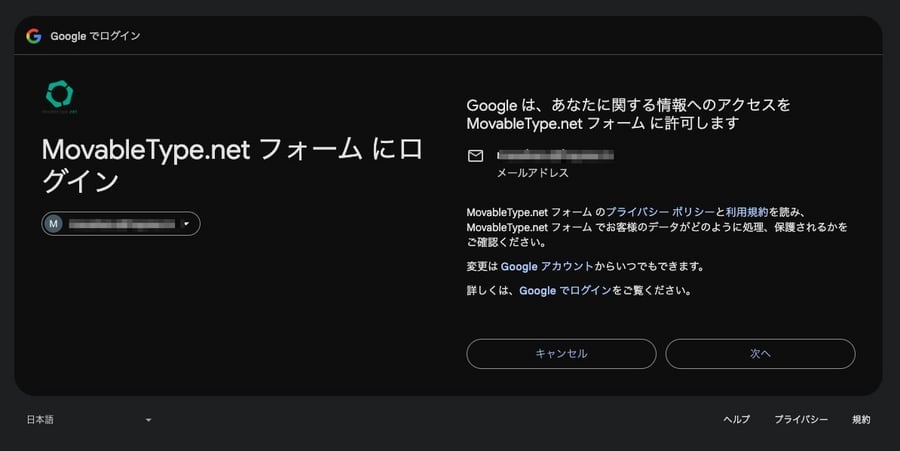The image size is (900, 451).
Task: Expand the account chooser dropdown arrow
Action: pos(186,224)
